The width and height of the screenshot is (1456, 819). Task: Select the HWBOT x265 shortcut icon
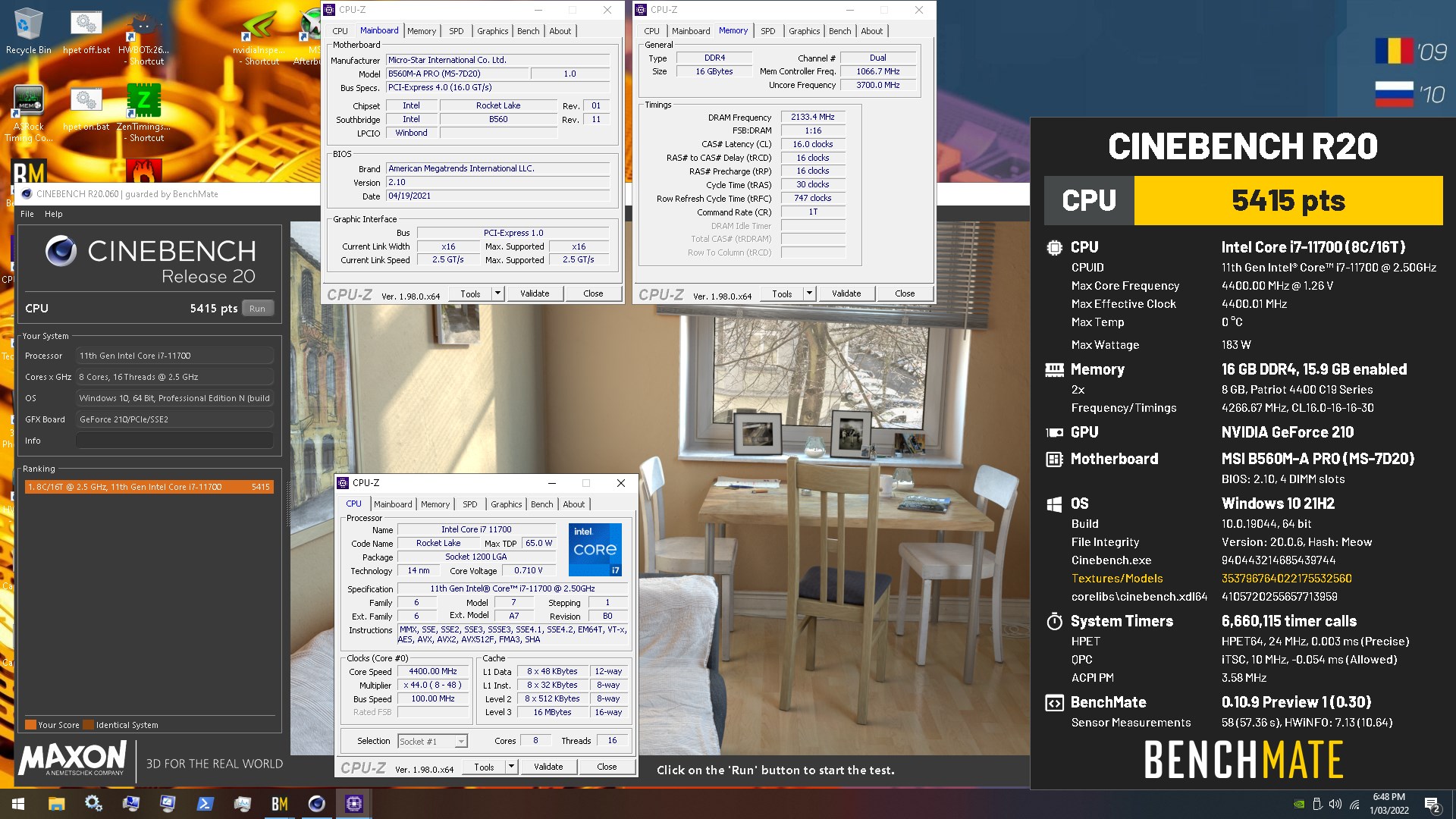pyautogui.click(x=144, y=38)
